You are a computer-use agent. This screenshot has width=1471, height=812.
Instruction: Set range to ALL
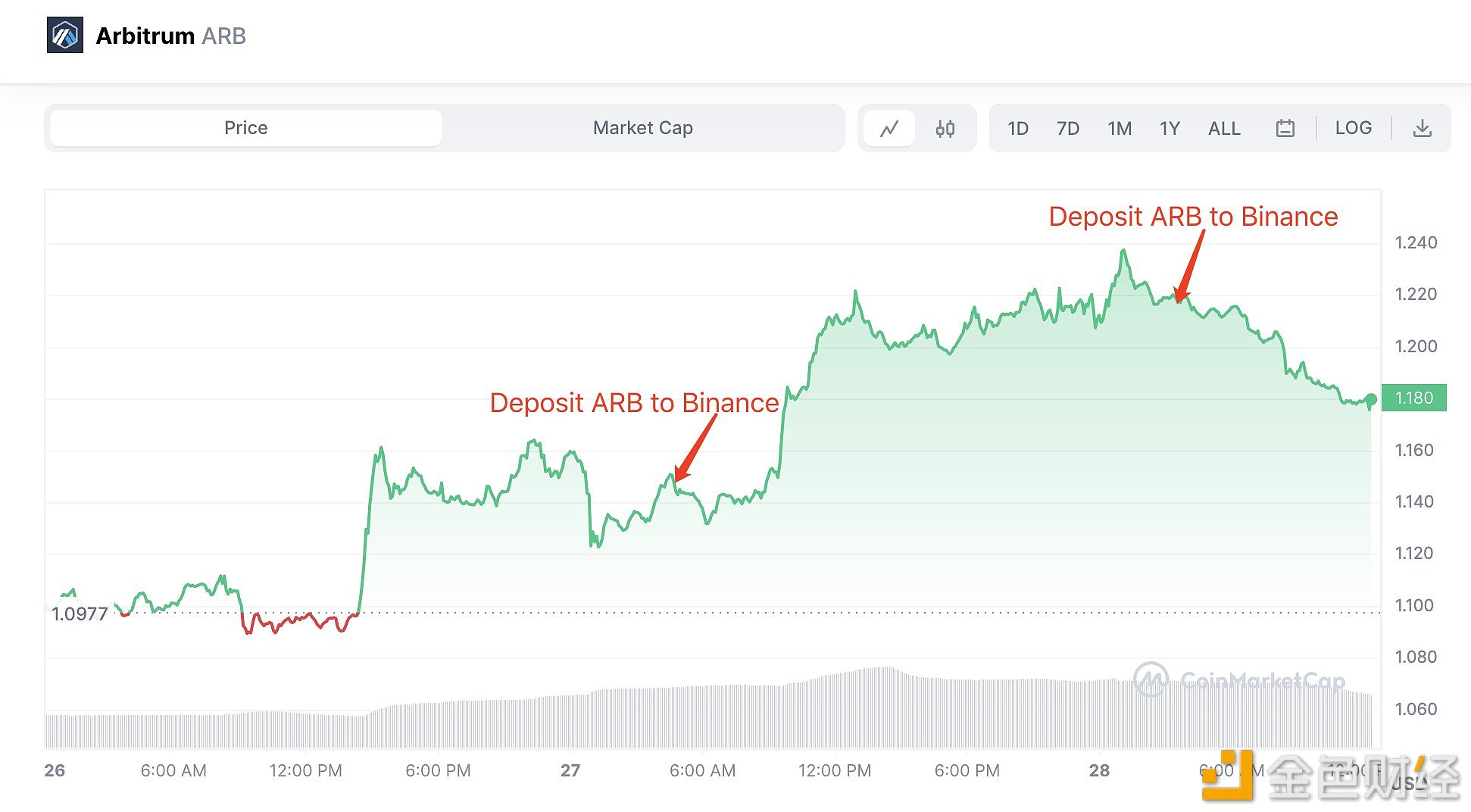point(1224,128)
